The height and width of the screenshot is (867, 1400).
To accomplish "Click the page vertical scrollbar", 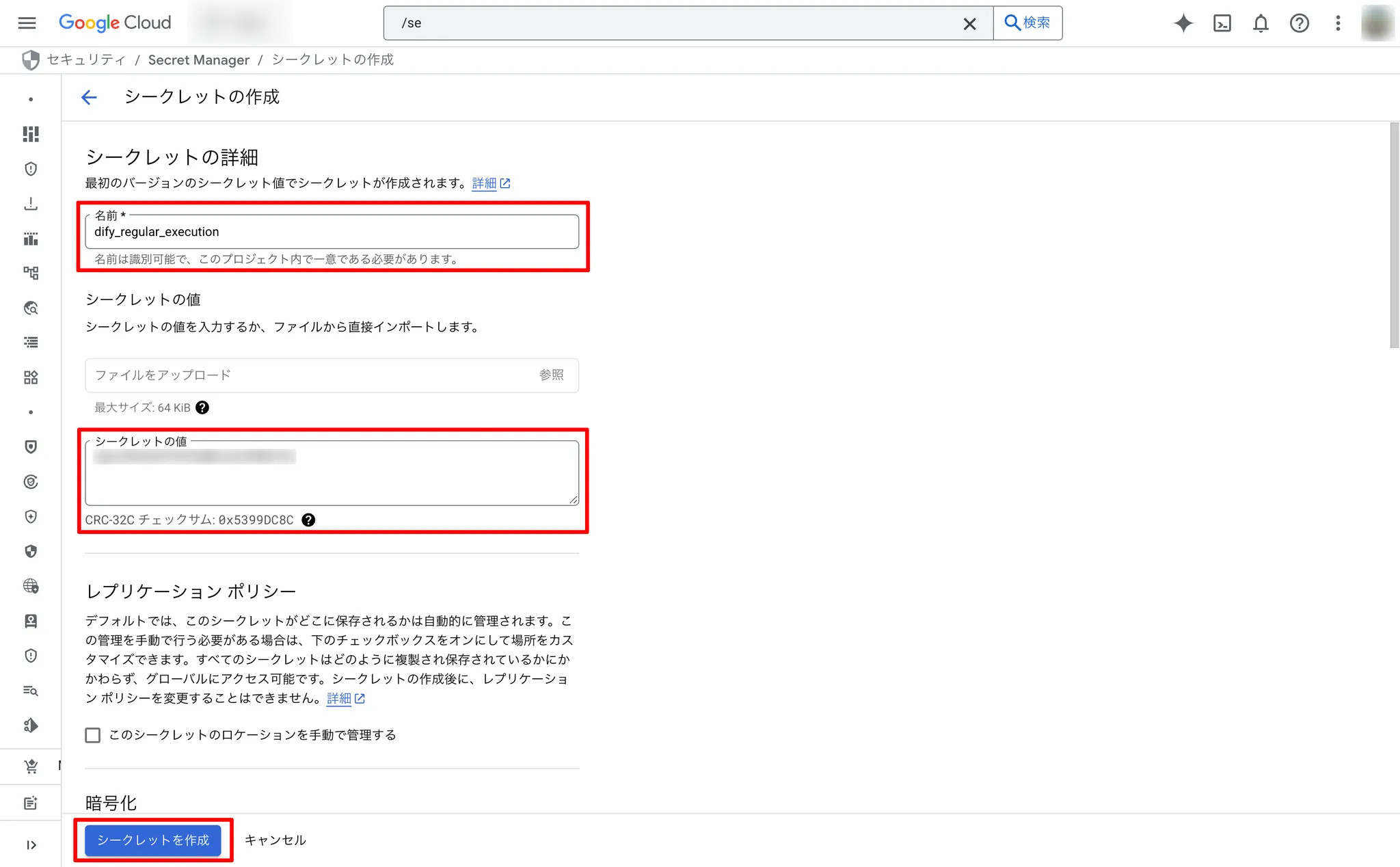I will pyautogui.click(x=1394, y=235).
